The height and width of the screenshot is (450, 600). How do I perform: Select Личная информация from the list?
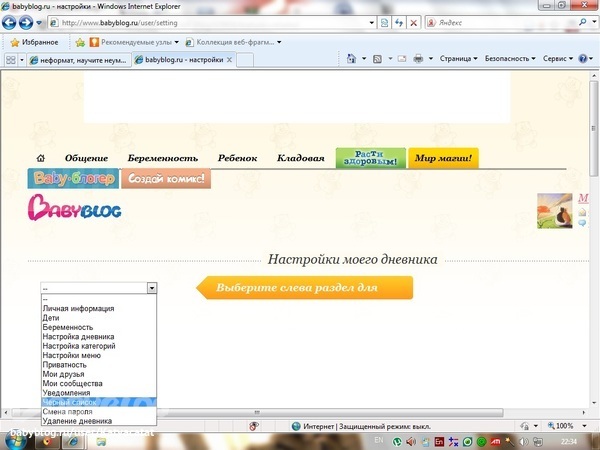[x=78, y=309]
